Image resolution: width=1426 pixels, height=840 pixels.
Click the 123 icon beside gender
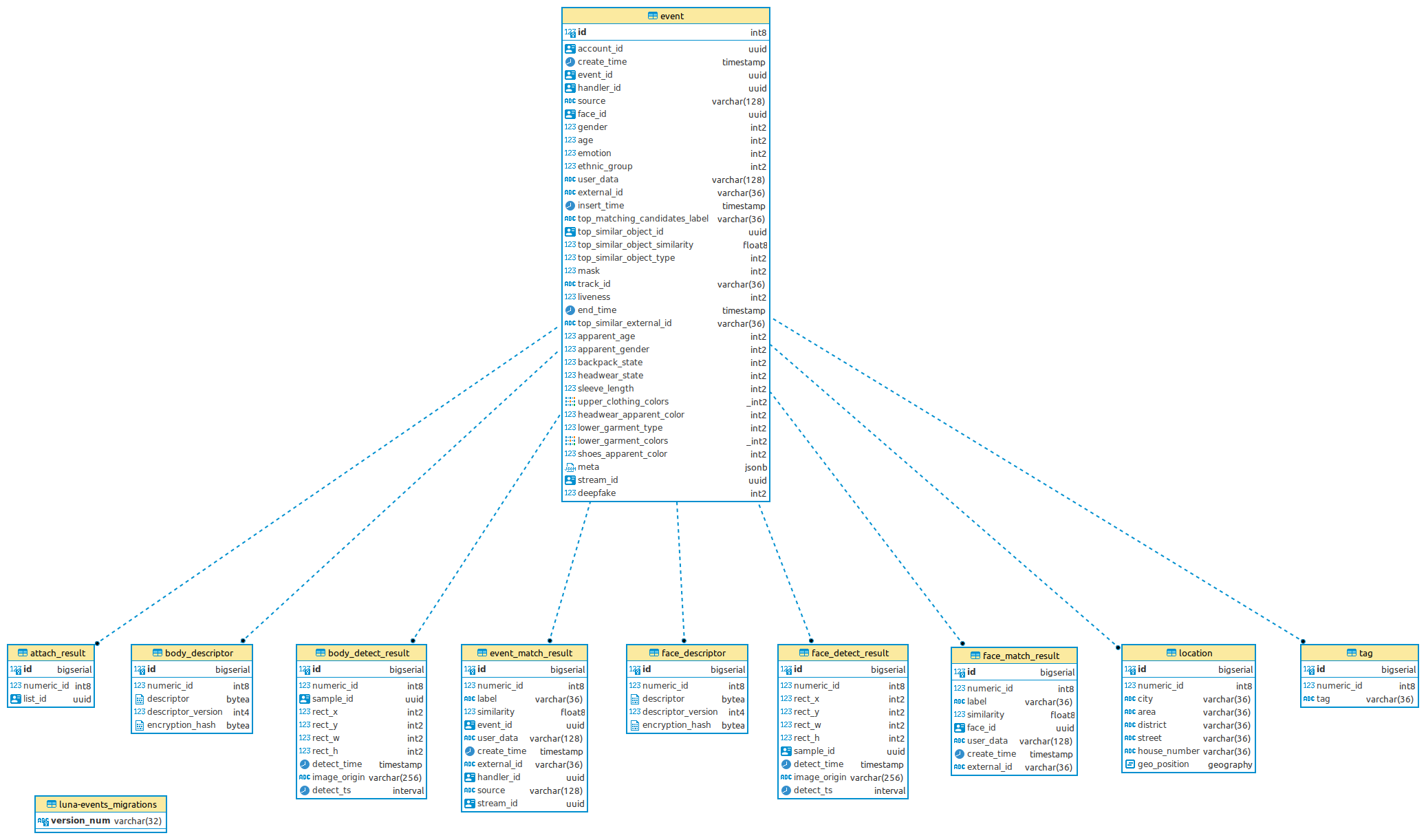click(570, 127)
